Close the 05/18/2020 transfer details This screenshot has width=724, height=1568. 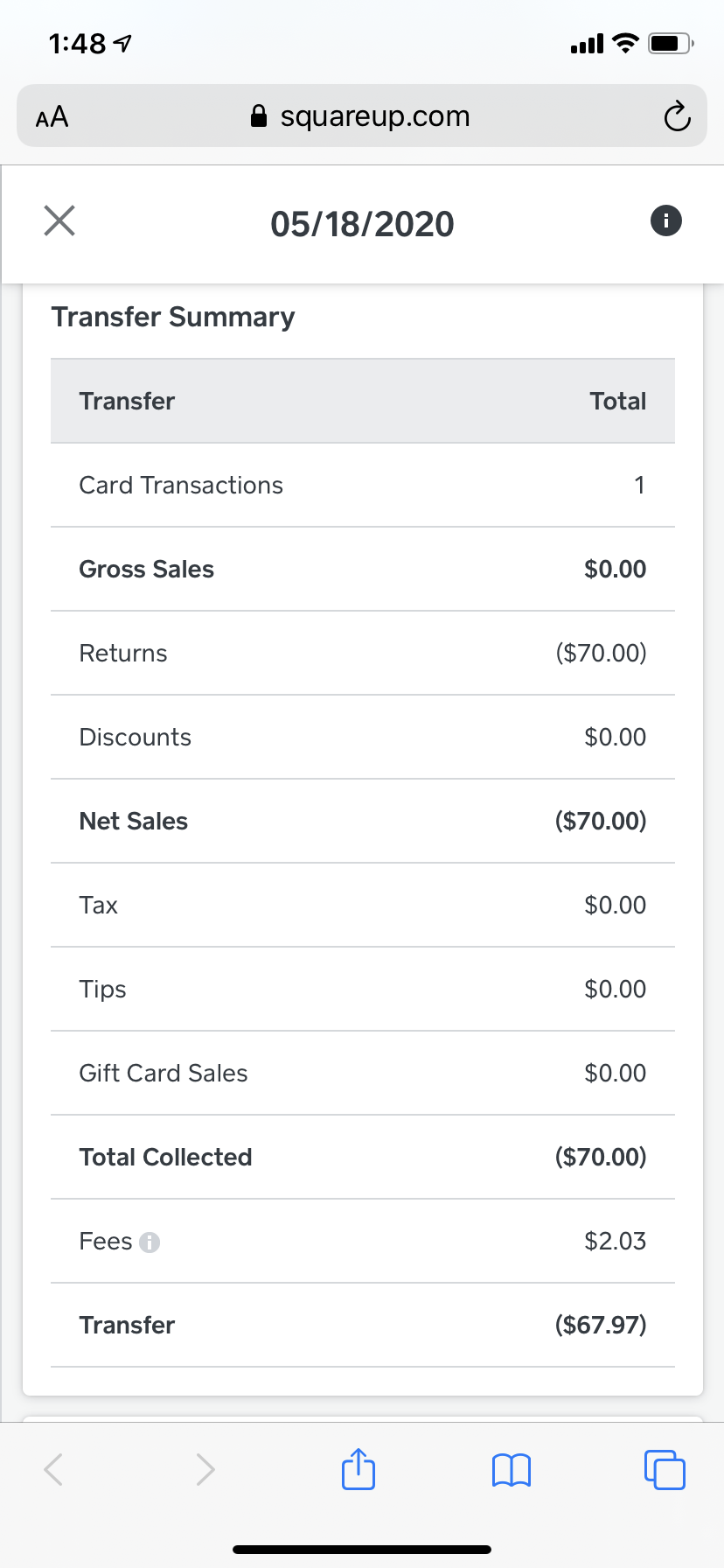pyautogui.click(x=59, y=221)
